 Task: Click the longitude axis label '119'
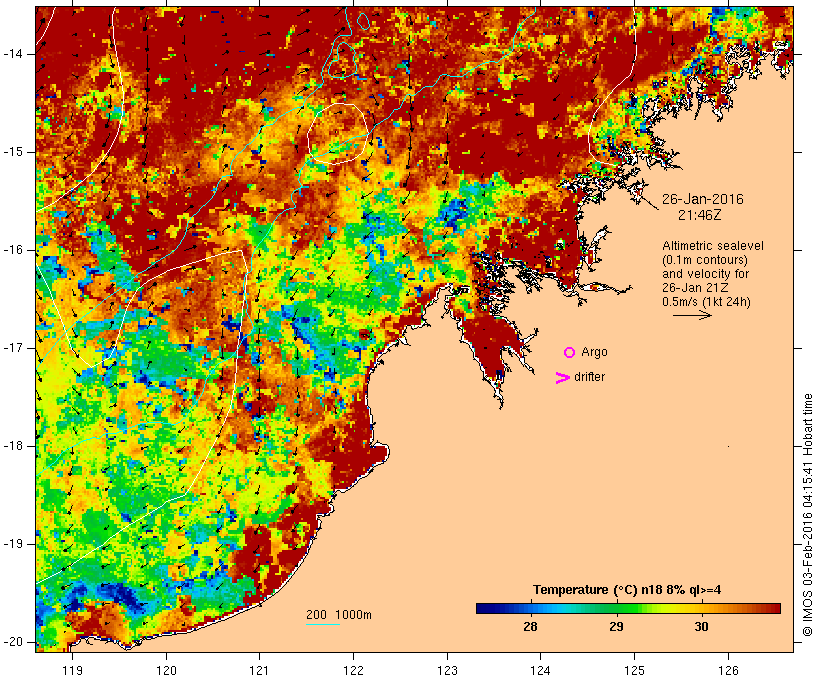[72, 670]
